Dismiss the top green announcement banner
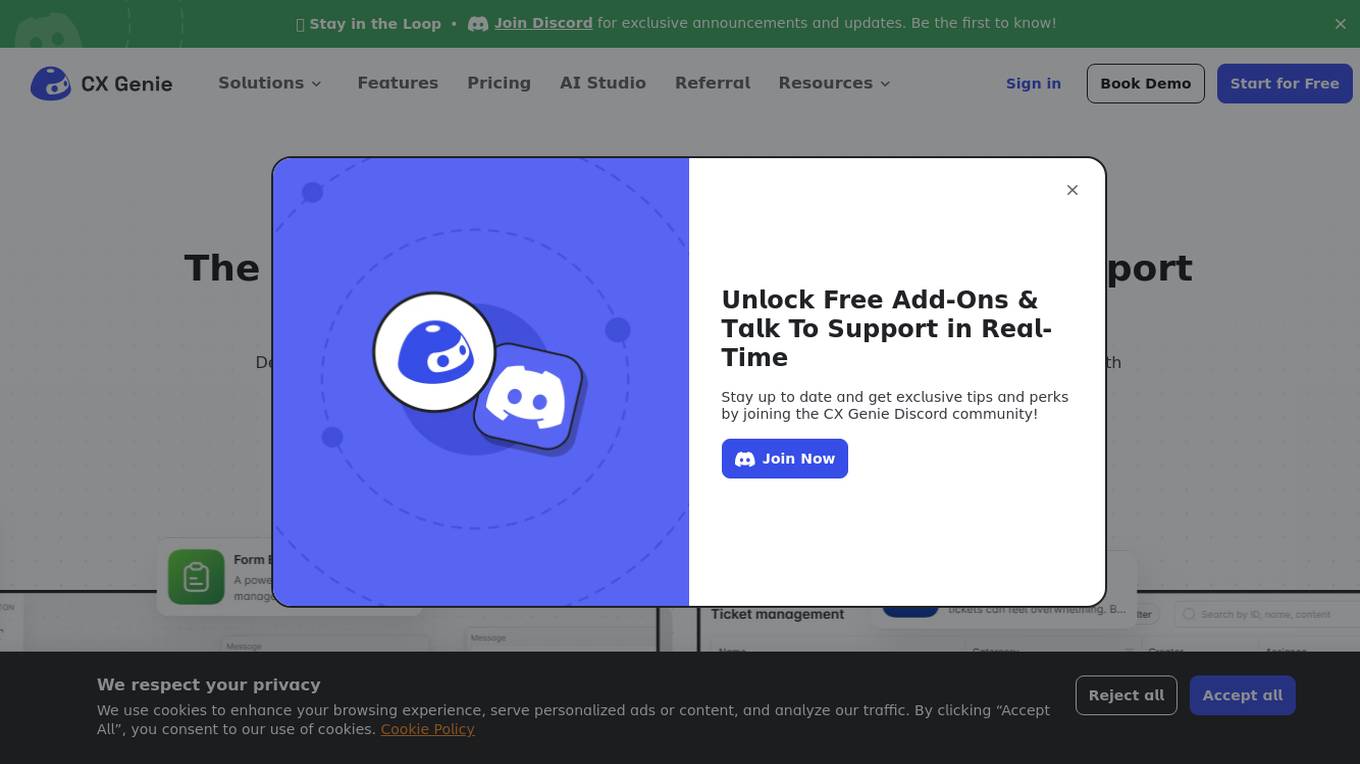Image resolution: width=1360 pixels, height=764 pixels. click(1341, 24)
